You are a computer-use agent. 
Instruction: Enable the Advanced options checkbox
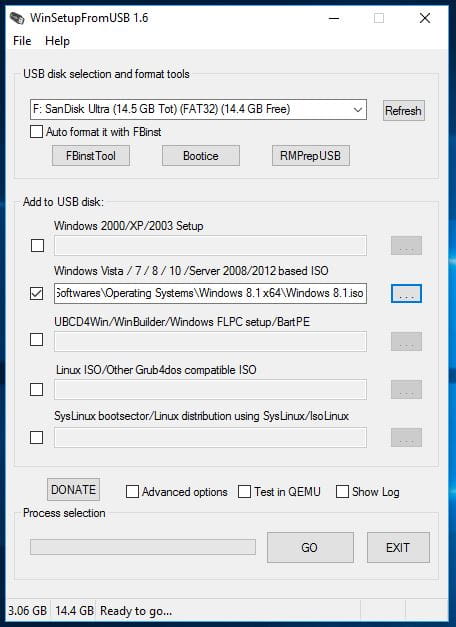(132, 491)
